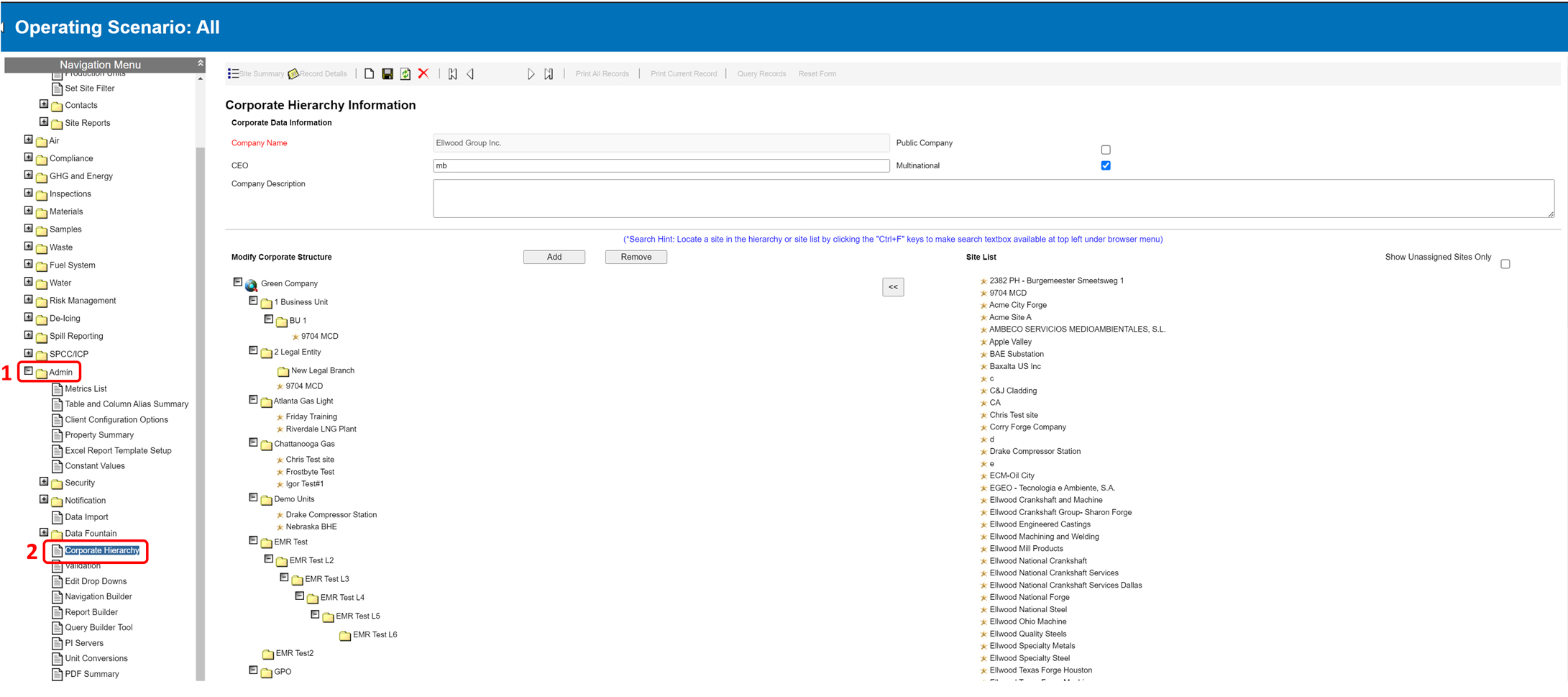Click into the CEO text field
The width and height of the screenshot is (1568, 697).
pyautogui.click(x=660, y=165)
